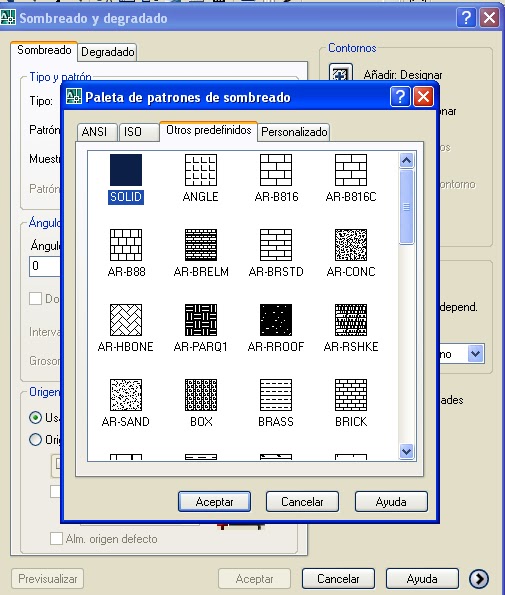Viewport: 505px width, 595px height.
Task: Click the SOLID pattern label text
Action: click(x=126, y=197)
